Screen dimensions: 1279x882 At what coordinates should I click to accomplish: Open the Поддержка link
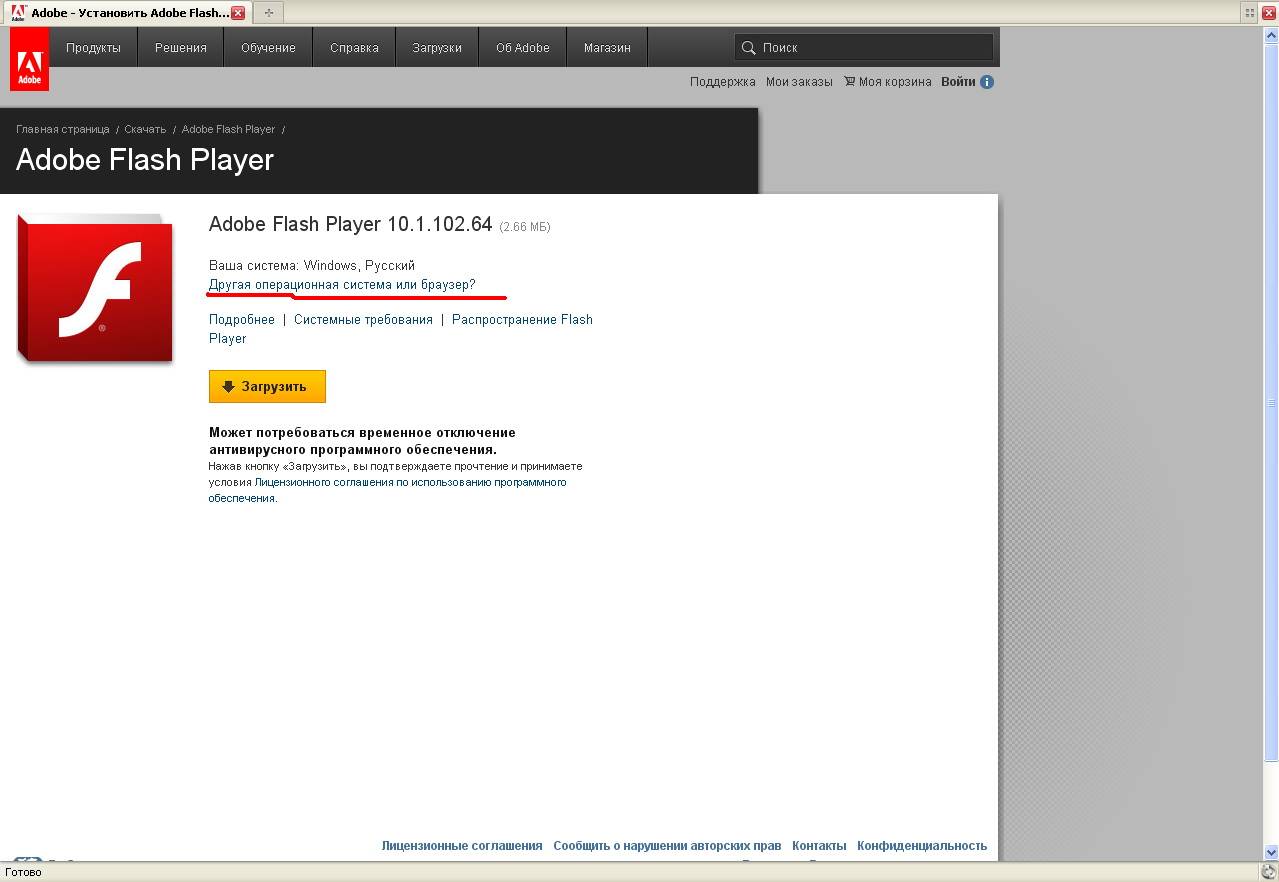point(723,82)
